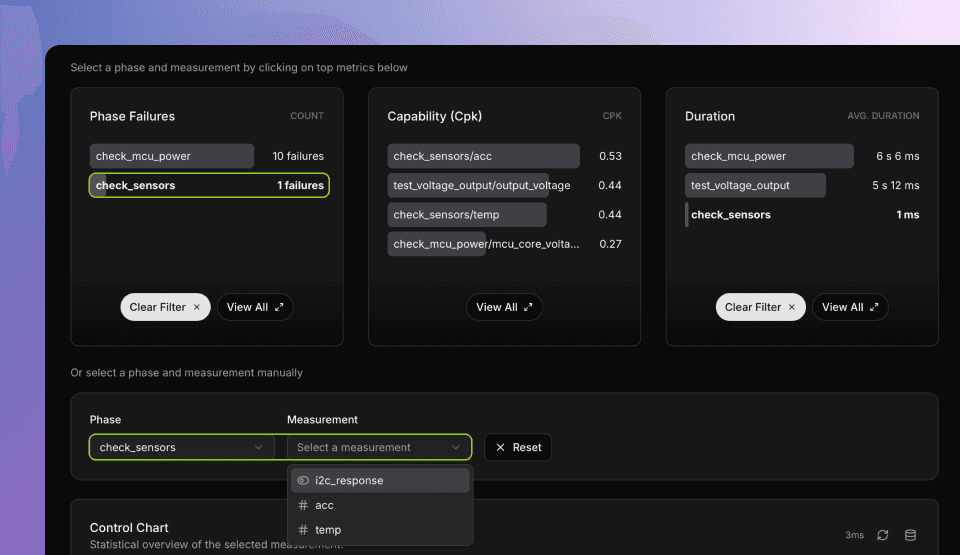Click expand arrows icon in Duration View All
The width and height of the screenshot is (960, 555).
[874, 307]
